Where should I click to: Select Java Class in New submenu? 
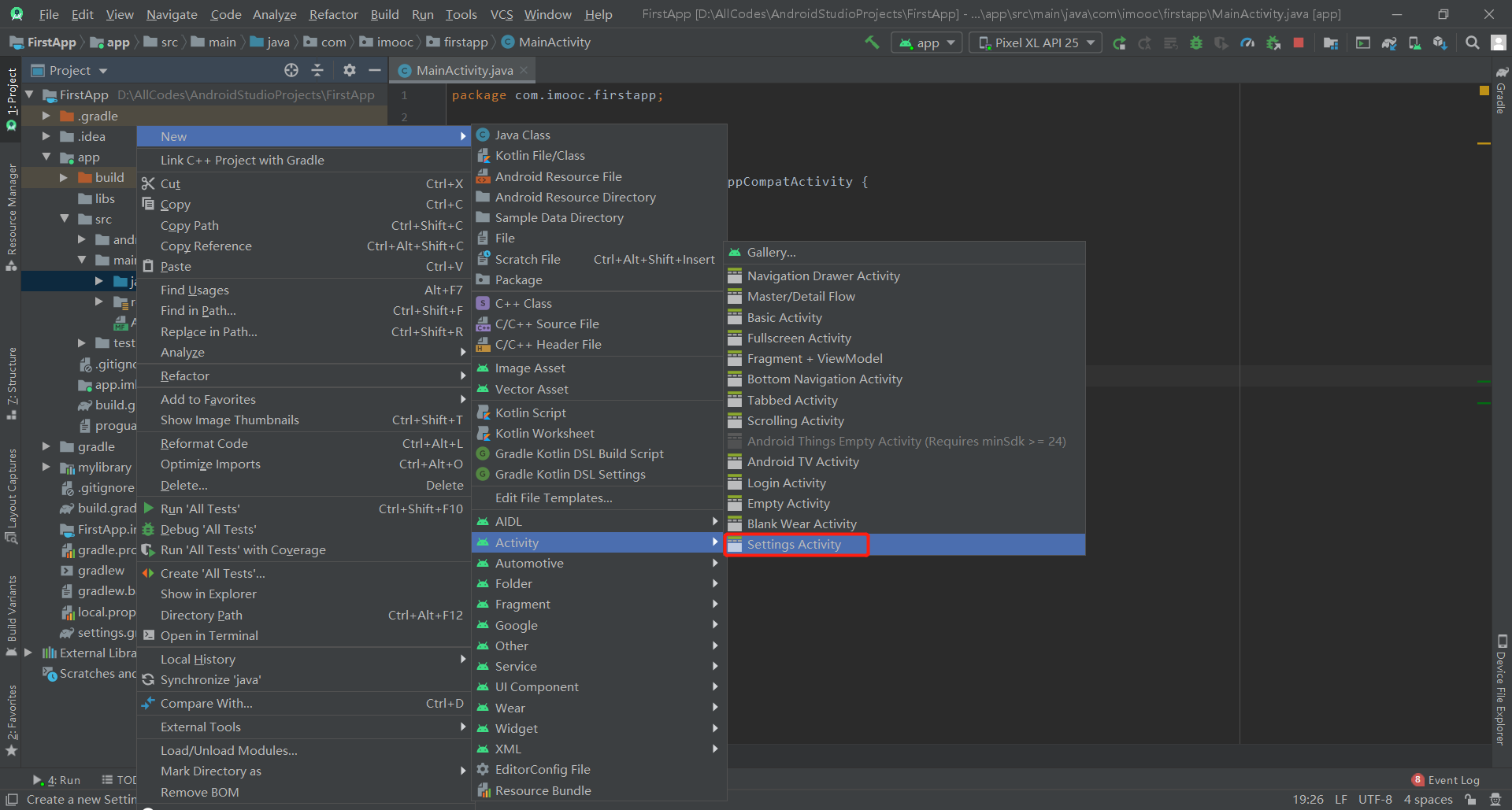598,135
